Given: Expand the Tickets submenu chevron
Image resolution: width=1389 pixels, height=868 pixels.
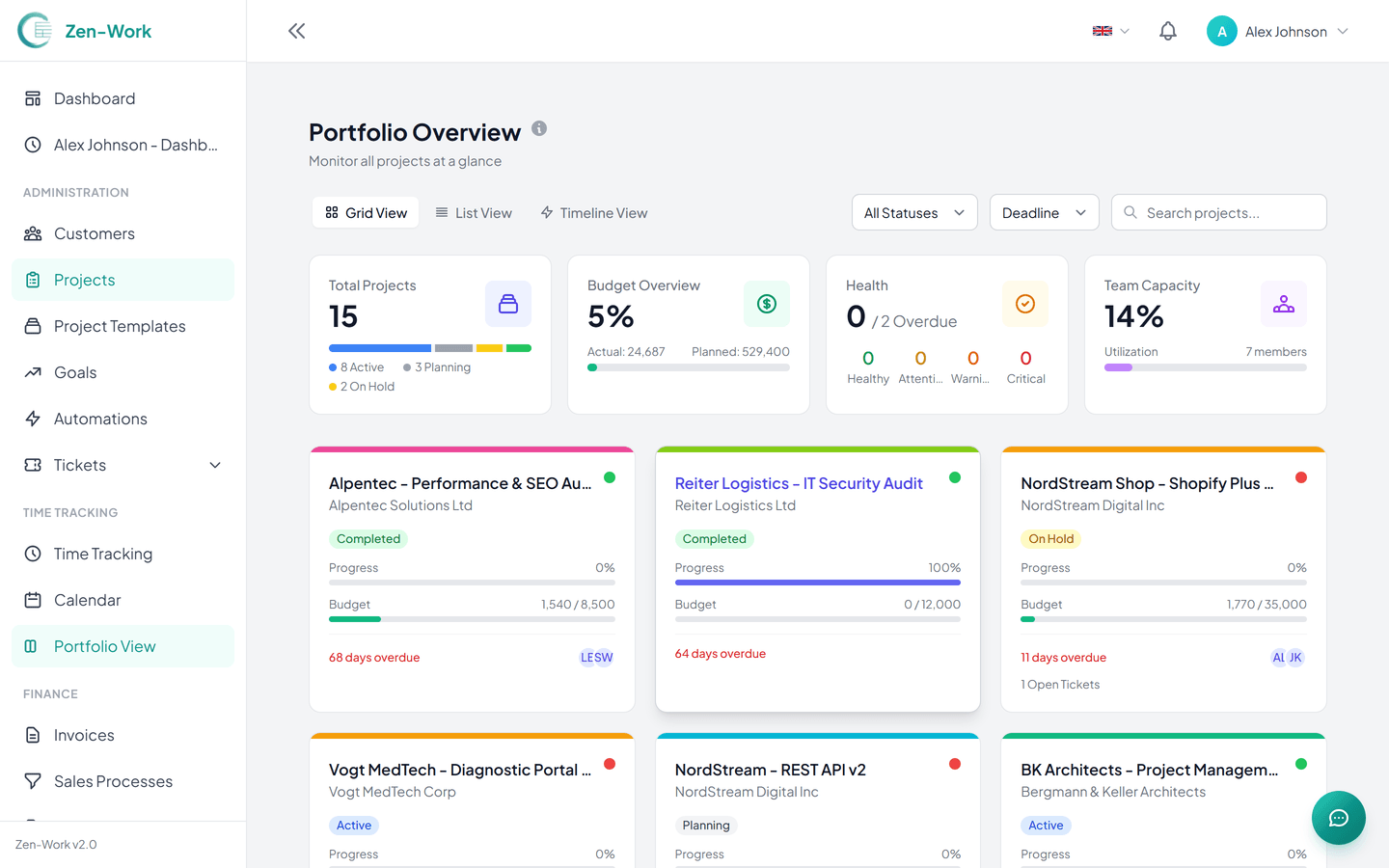Looking at the screenshot, I should pos(215,465).
